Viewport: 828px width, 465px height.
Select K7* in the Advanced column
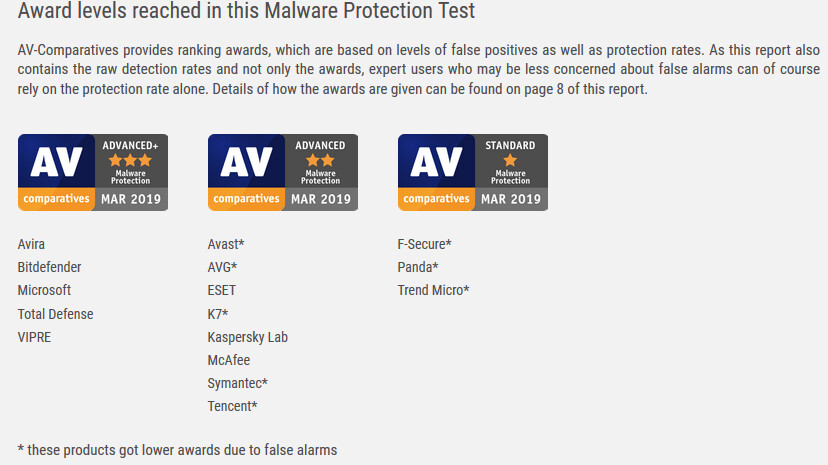218,314
